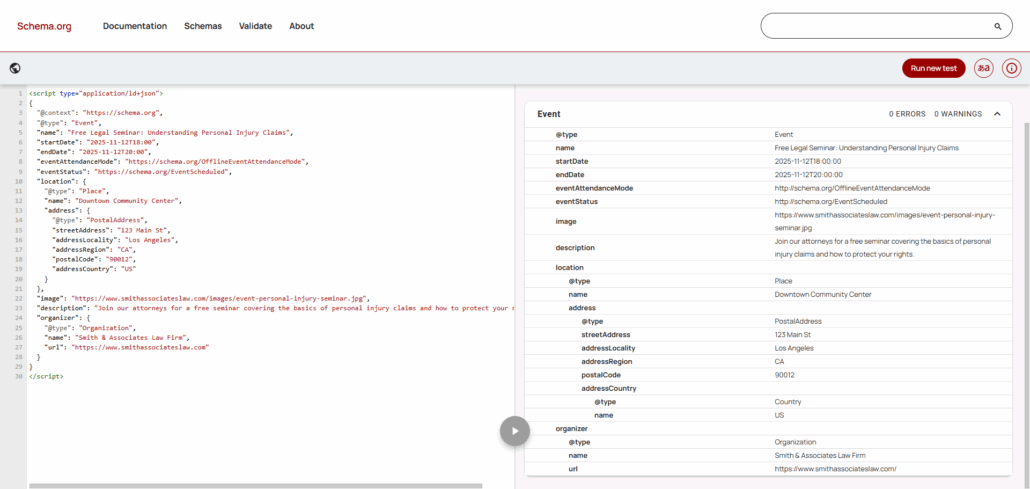Viewport: 1030px width, 489px height.
Task: Collapse the Event results panel chevron
Action: [x=997, y=114]
